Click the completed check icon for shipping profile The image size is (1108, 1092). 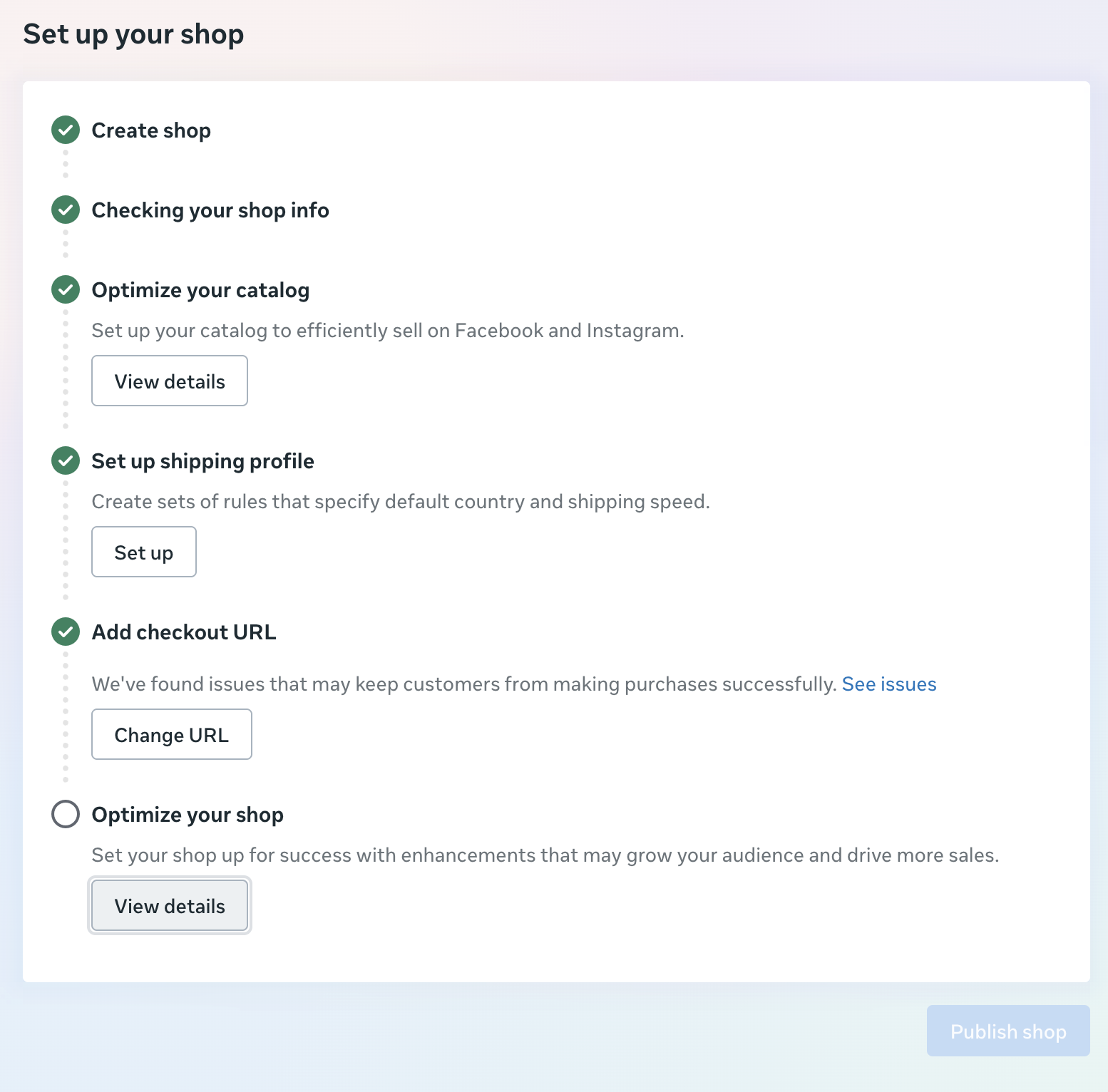66,461
